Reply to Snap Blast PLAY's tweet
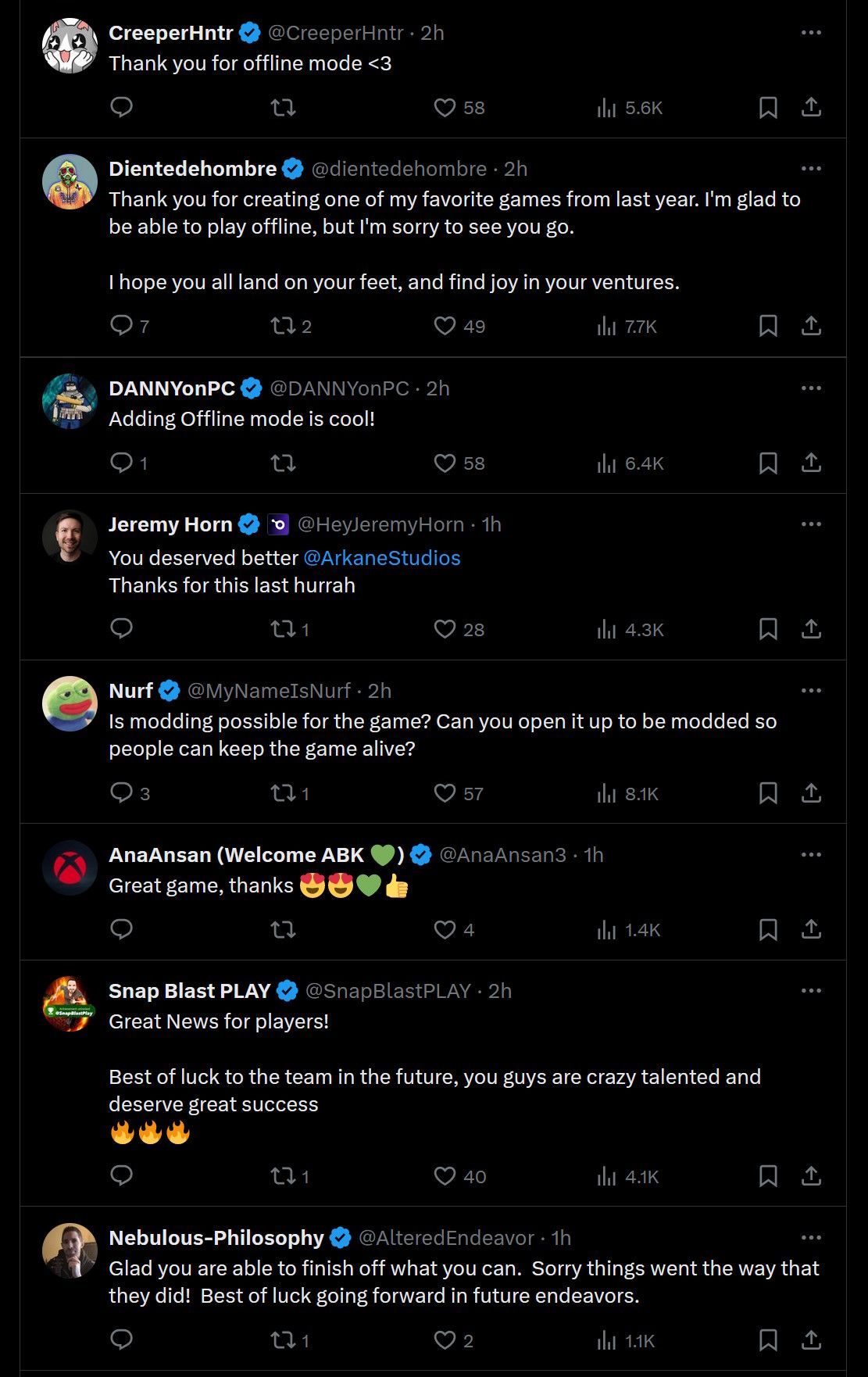Image resolution: width=868 pixels, height=1377 pixels. point(121,1176)
